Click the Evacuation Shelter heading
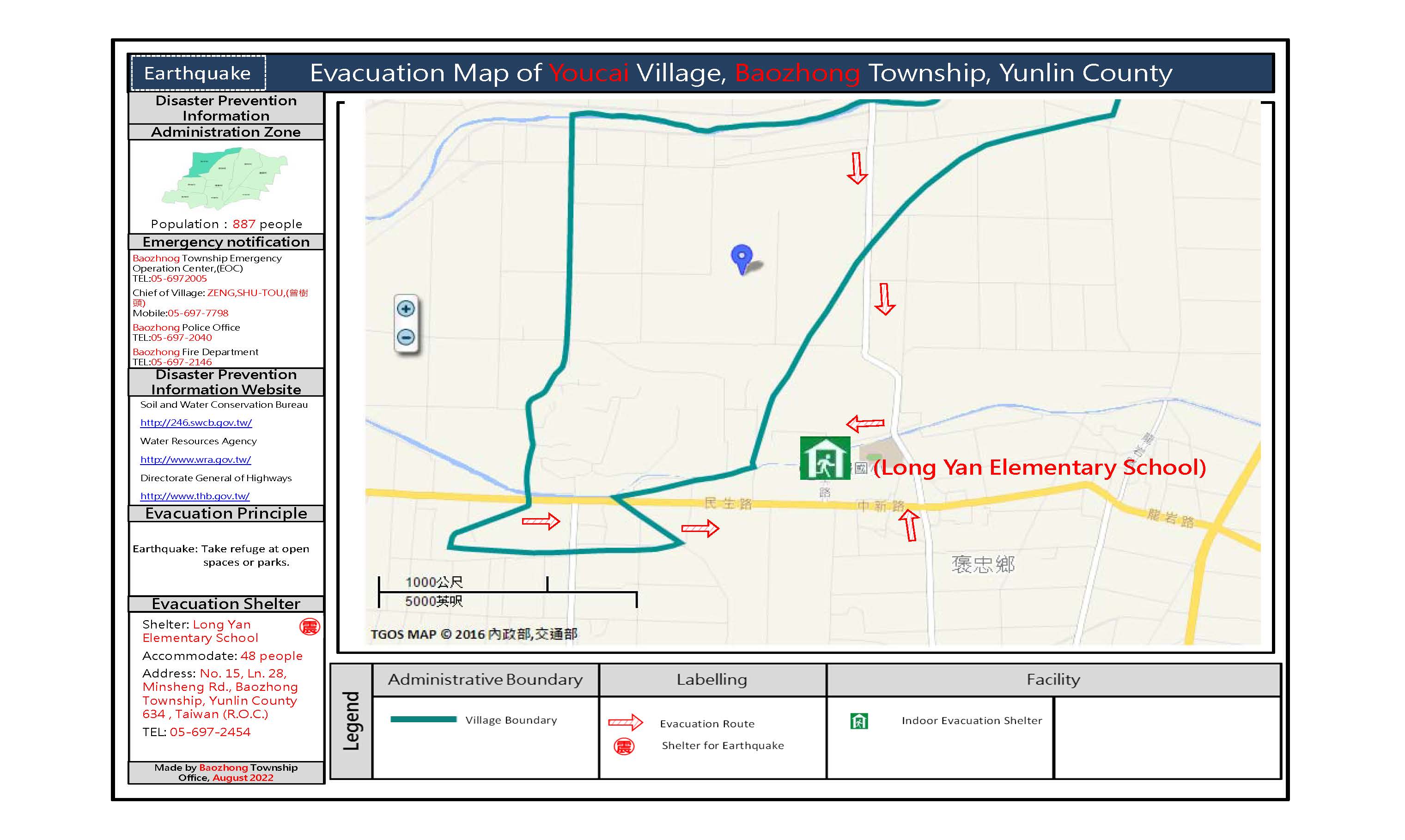 tap(226, 604)
